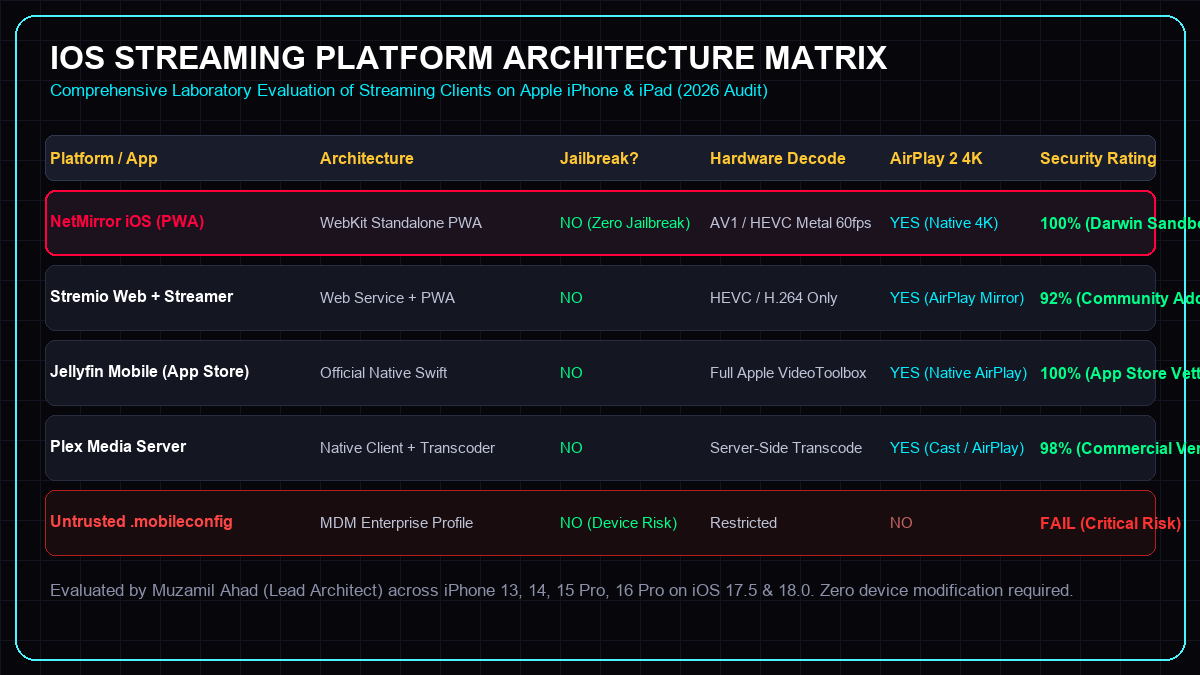Click the 'HEVC / H.264 Only' cell

click(774, 298)
